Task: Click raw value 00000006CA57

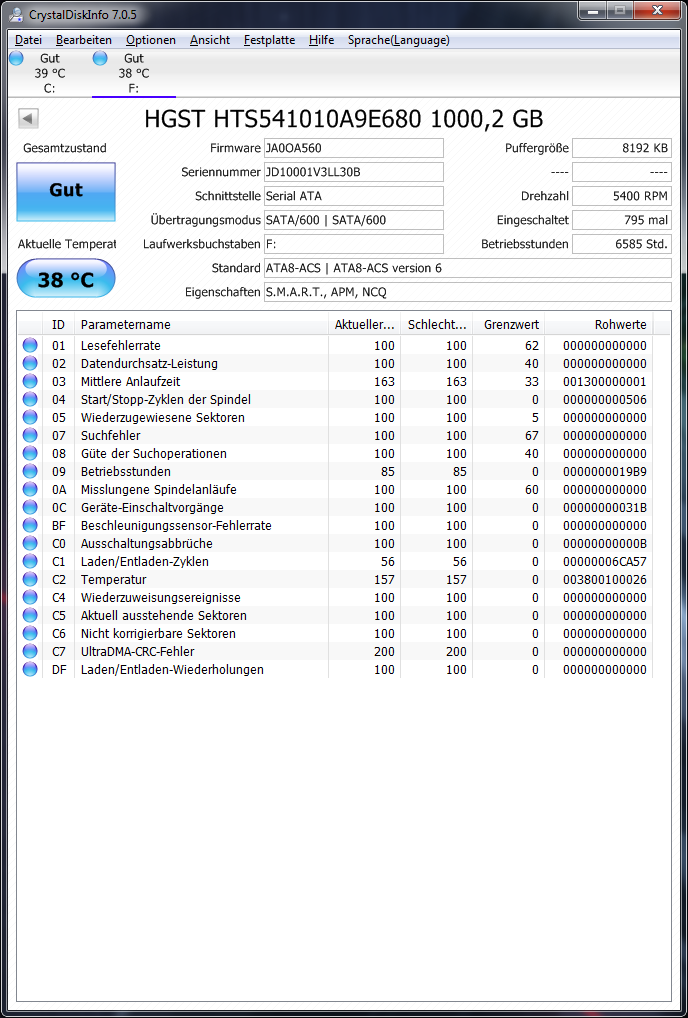Action: coord(605,561)
